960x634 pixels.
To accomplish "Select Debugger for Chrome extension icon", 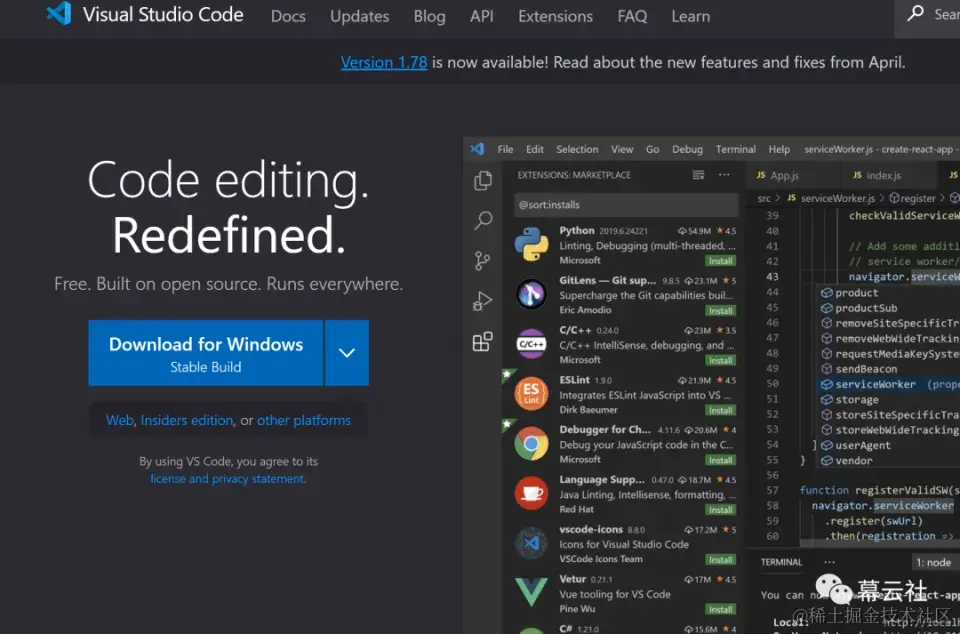I will tap(531, 444).
